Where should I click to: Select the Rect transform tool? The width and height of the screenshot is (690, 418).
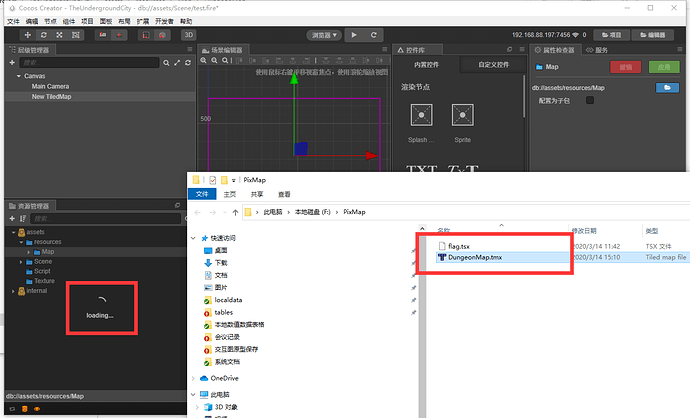[x=76, y=35]
